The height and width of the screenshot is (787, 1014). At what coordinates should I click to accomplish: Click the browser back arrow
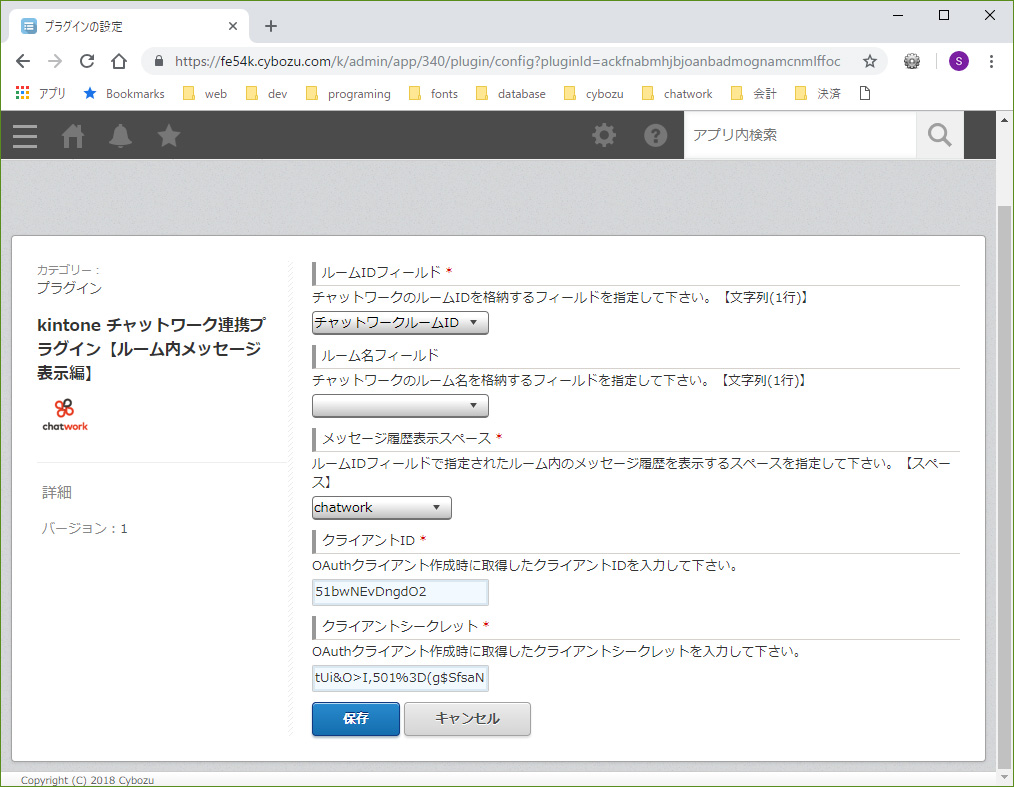pos(23,61)
